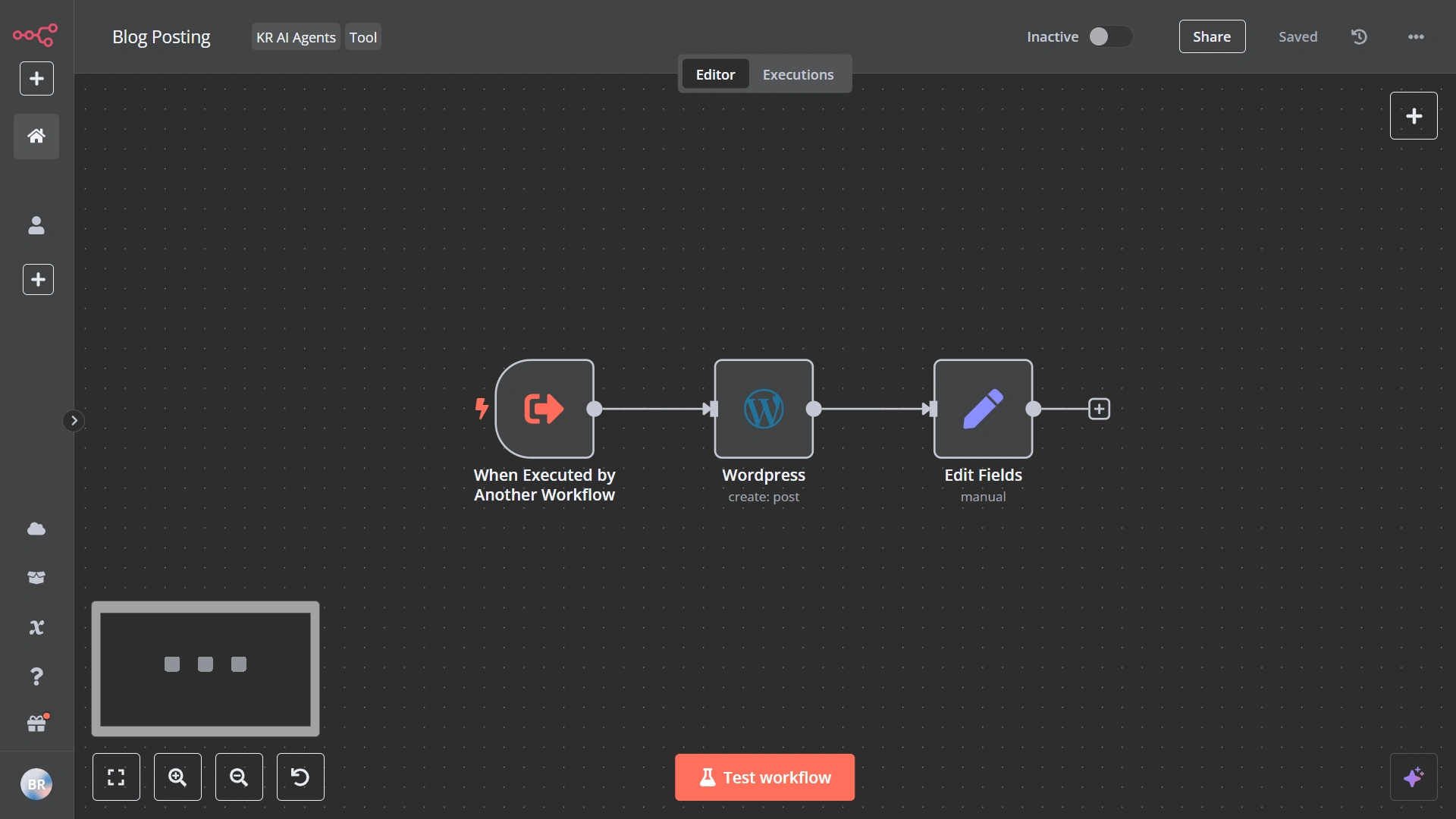Select the Editor tab
Image resolution: width=1456 pixels, height=819 pixels.
715,73
